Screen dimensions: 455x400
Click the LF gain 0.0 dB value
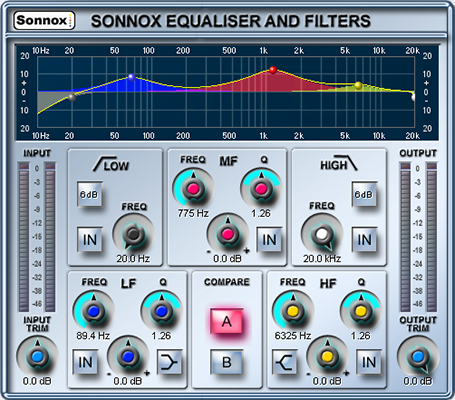coord(128,381)
